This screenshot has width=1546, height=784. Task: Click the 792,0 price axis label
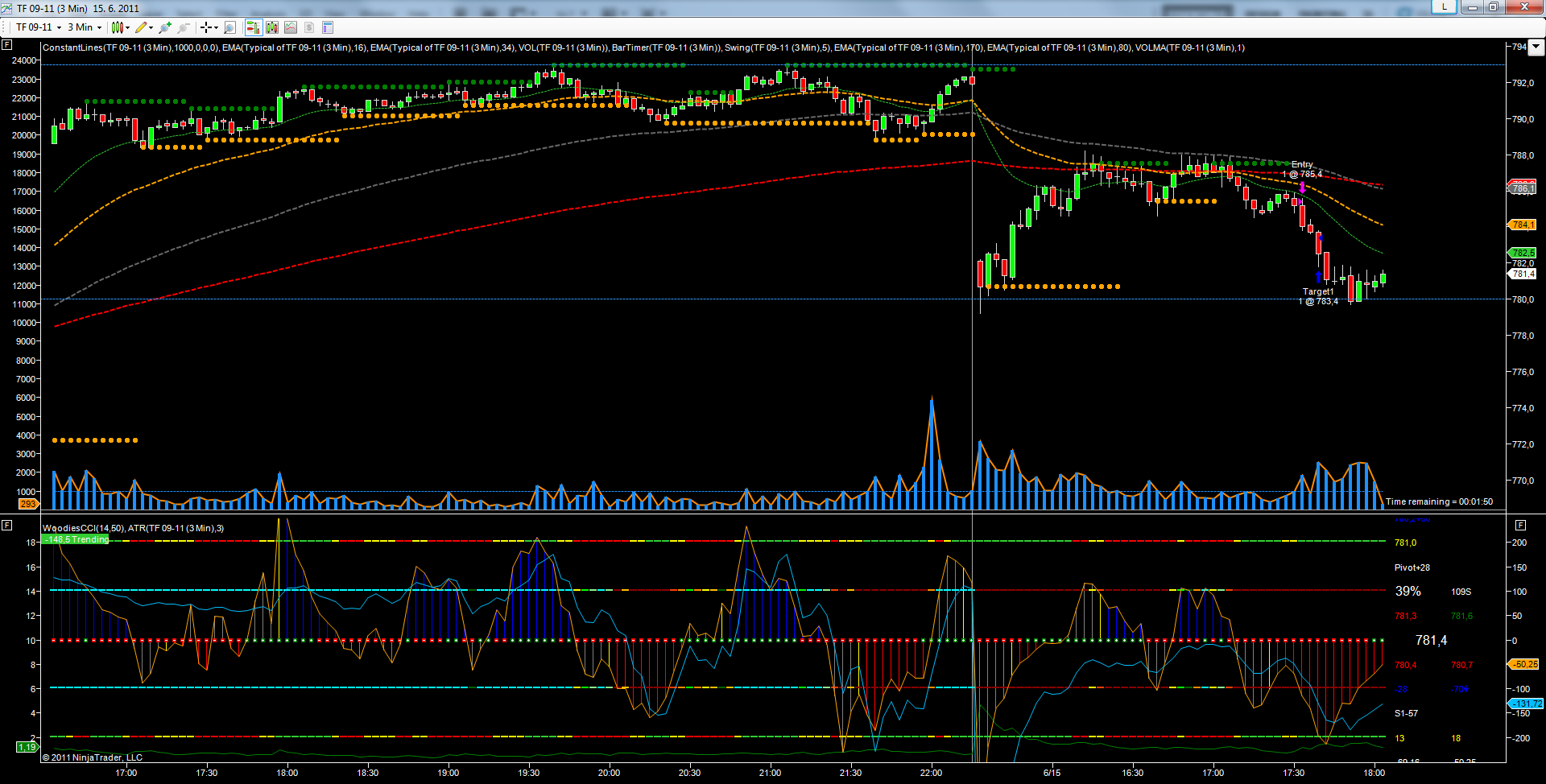1523,83
